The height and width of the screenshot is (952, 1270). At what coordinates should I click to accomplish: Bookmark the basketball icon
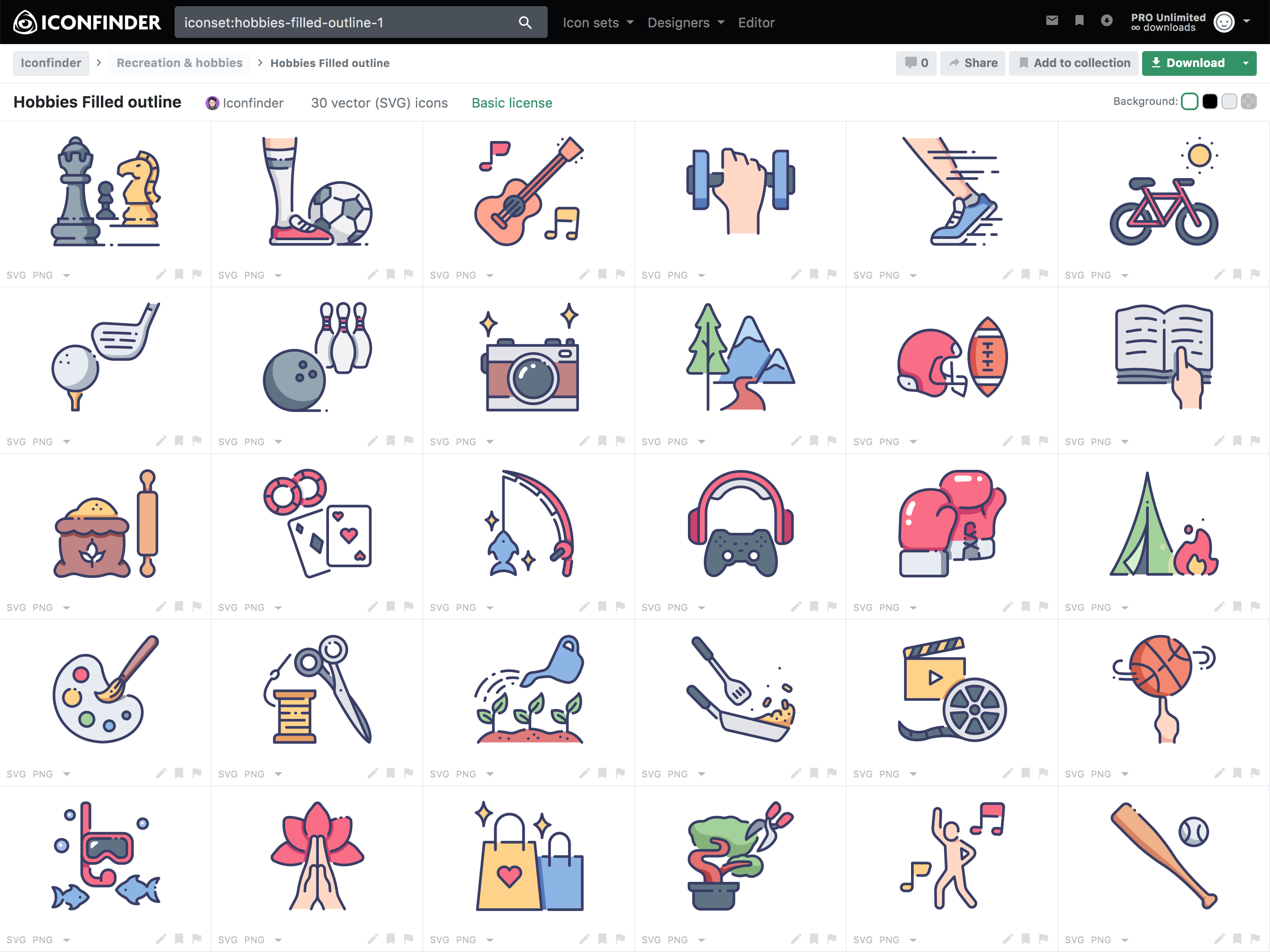coord(1237,773)
